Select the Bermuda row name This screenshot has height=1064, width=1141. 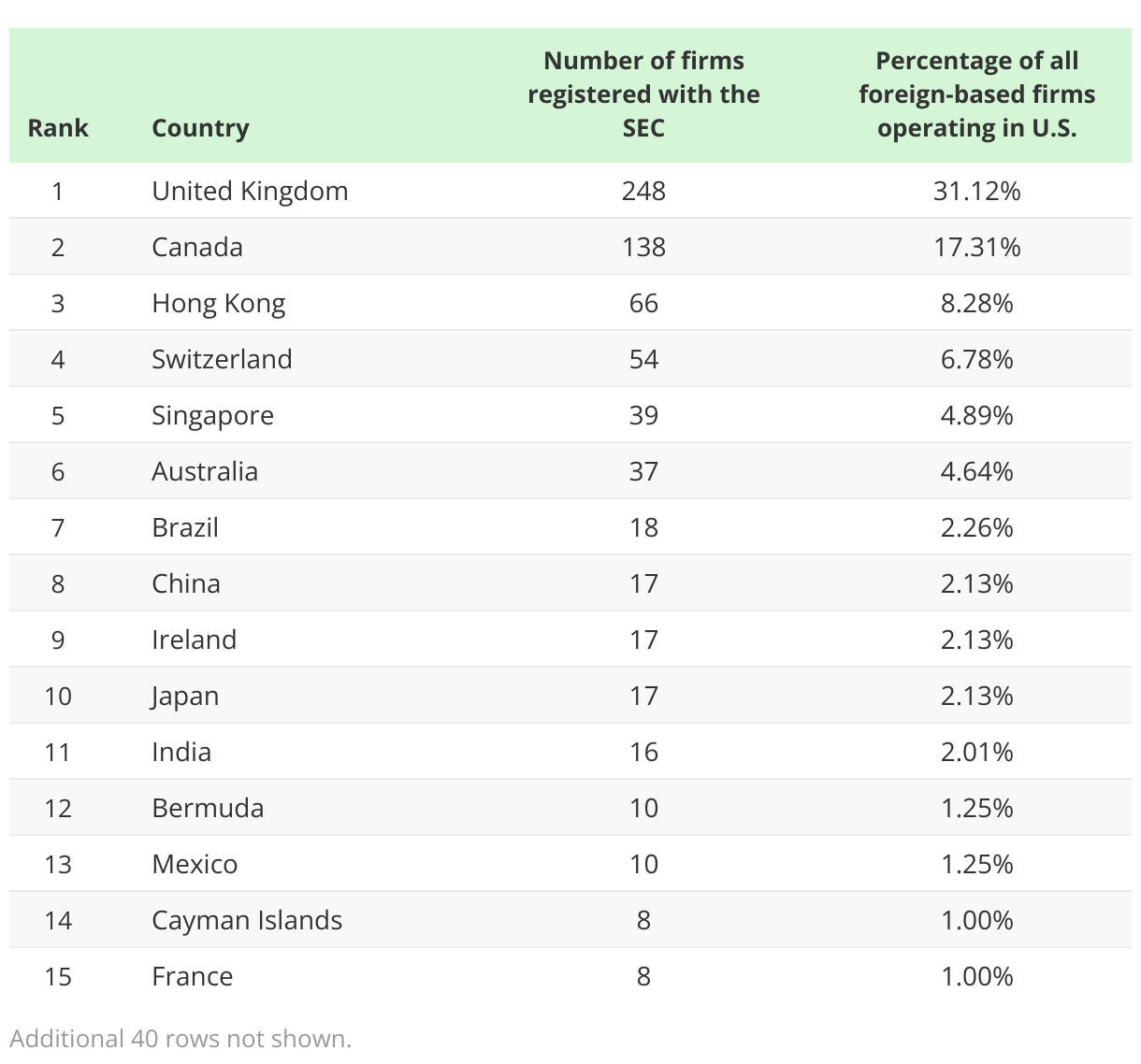(x=208, y=808)
